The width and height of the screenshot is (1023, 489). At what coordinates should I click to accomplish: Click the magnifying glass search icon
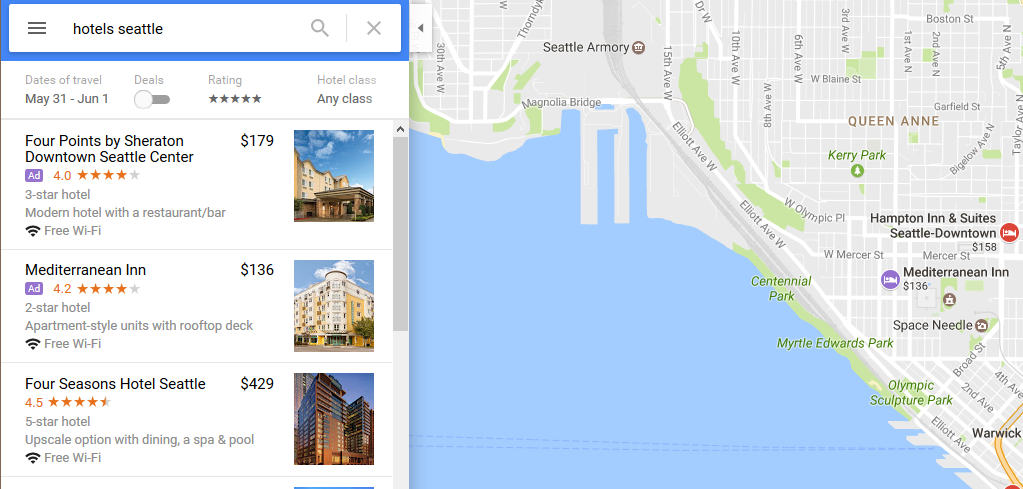tap(320, 28)
